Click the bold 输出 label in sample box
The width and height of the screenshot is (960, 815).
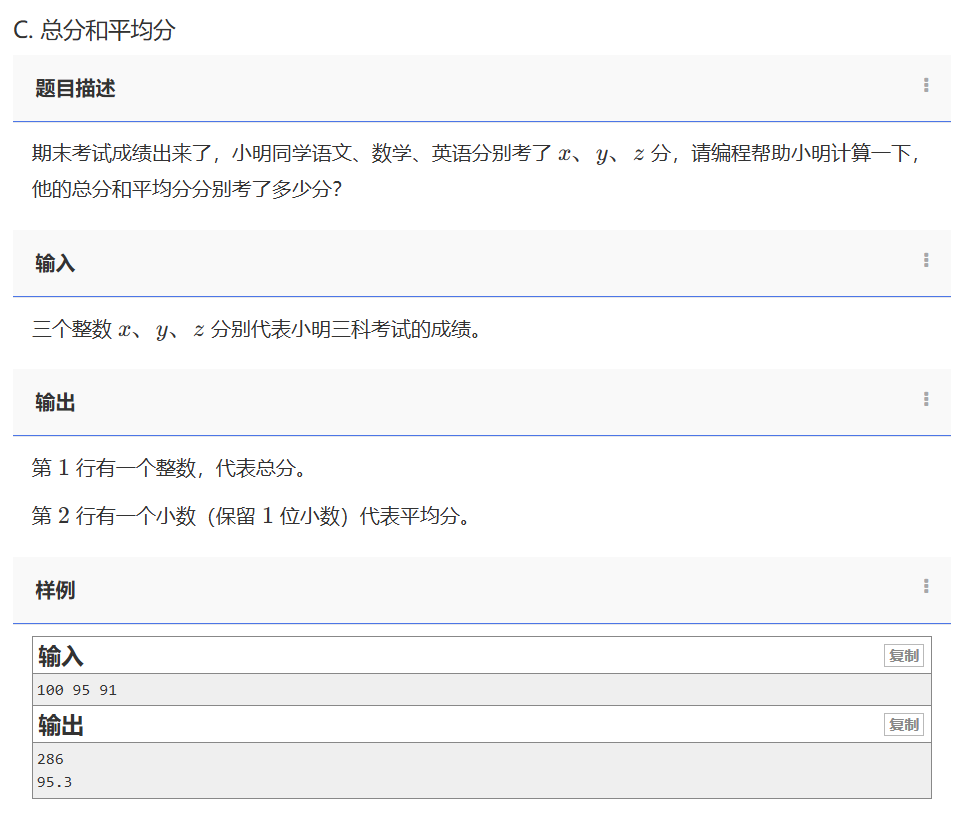(x=61, y=726)
